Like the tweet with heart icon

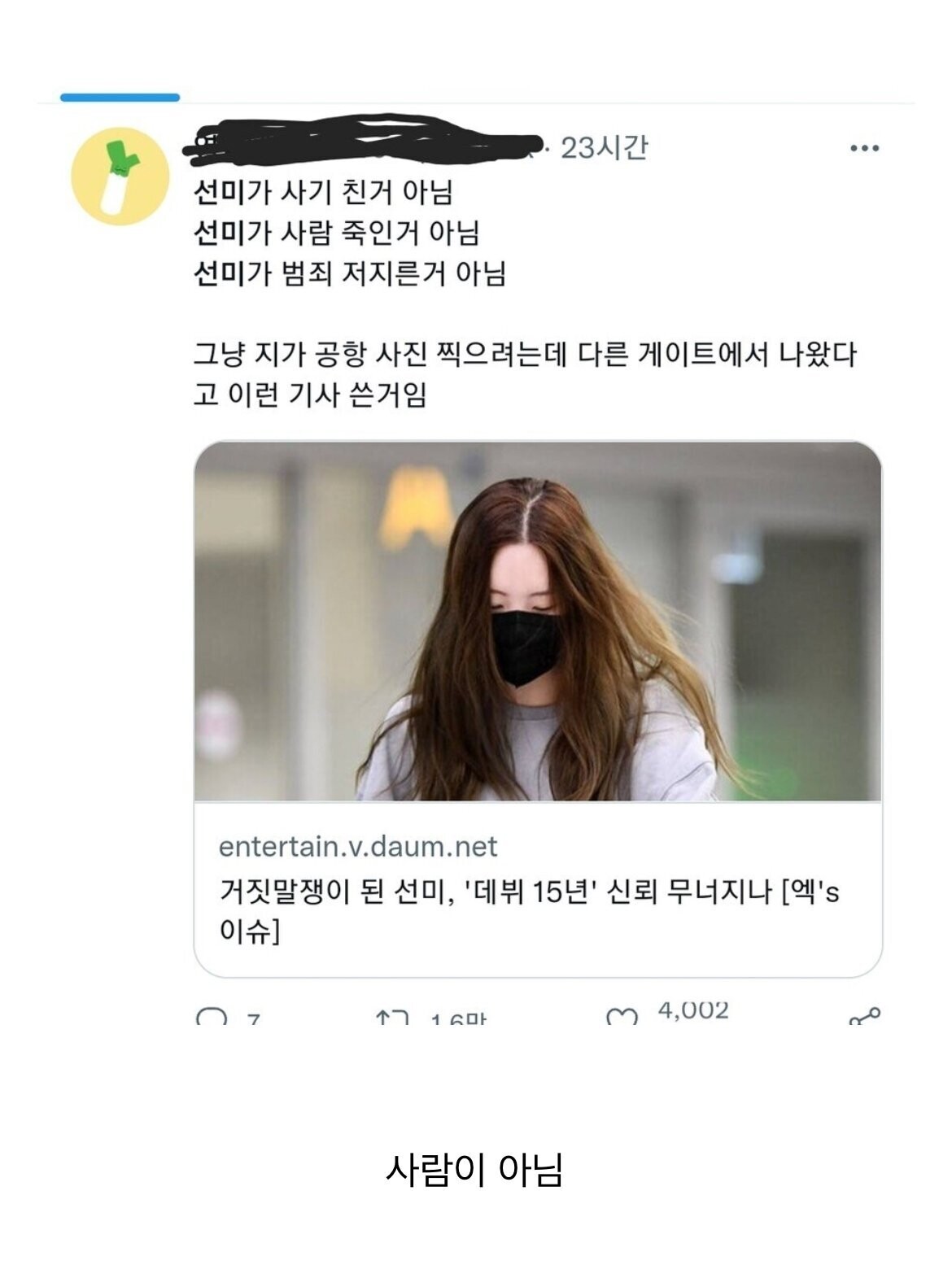(622, 1017)
